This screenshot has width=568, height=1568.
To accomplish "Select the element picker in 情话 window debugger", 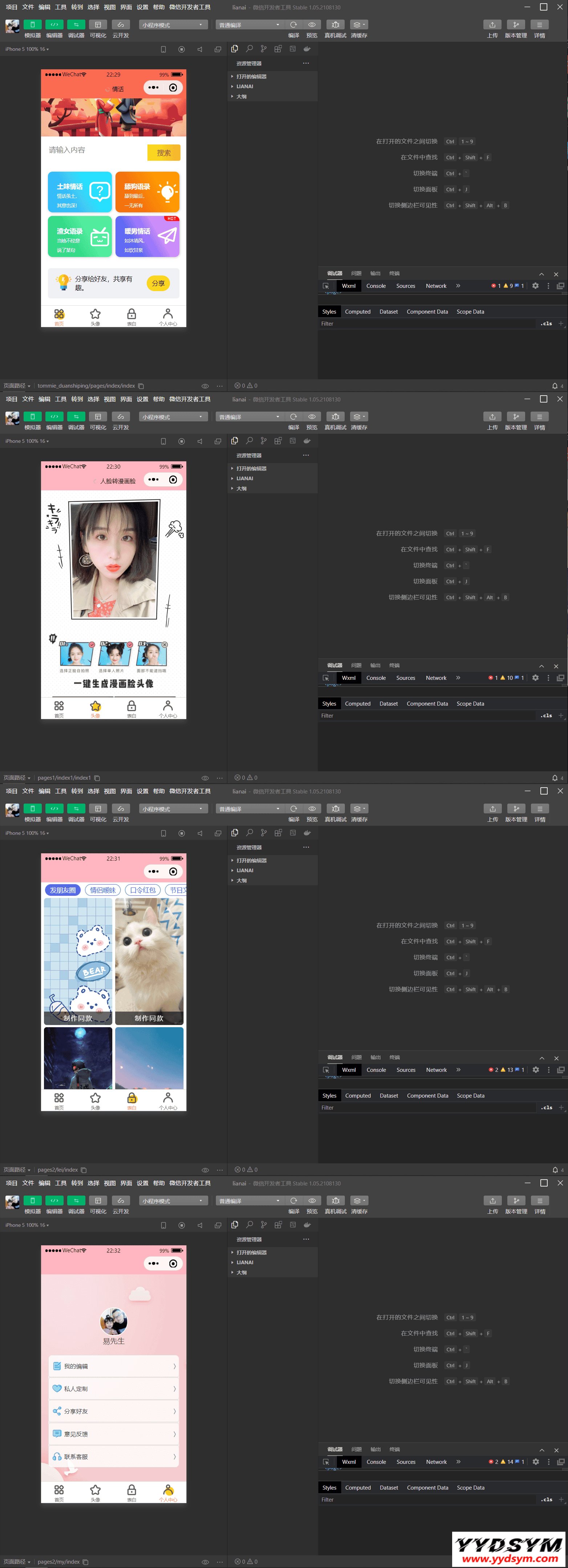I will (x=326, y=286).
